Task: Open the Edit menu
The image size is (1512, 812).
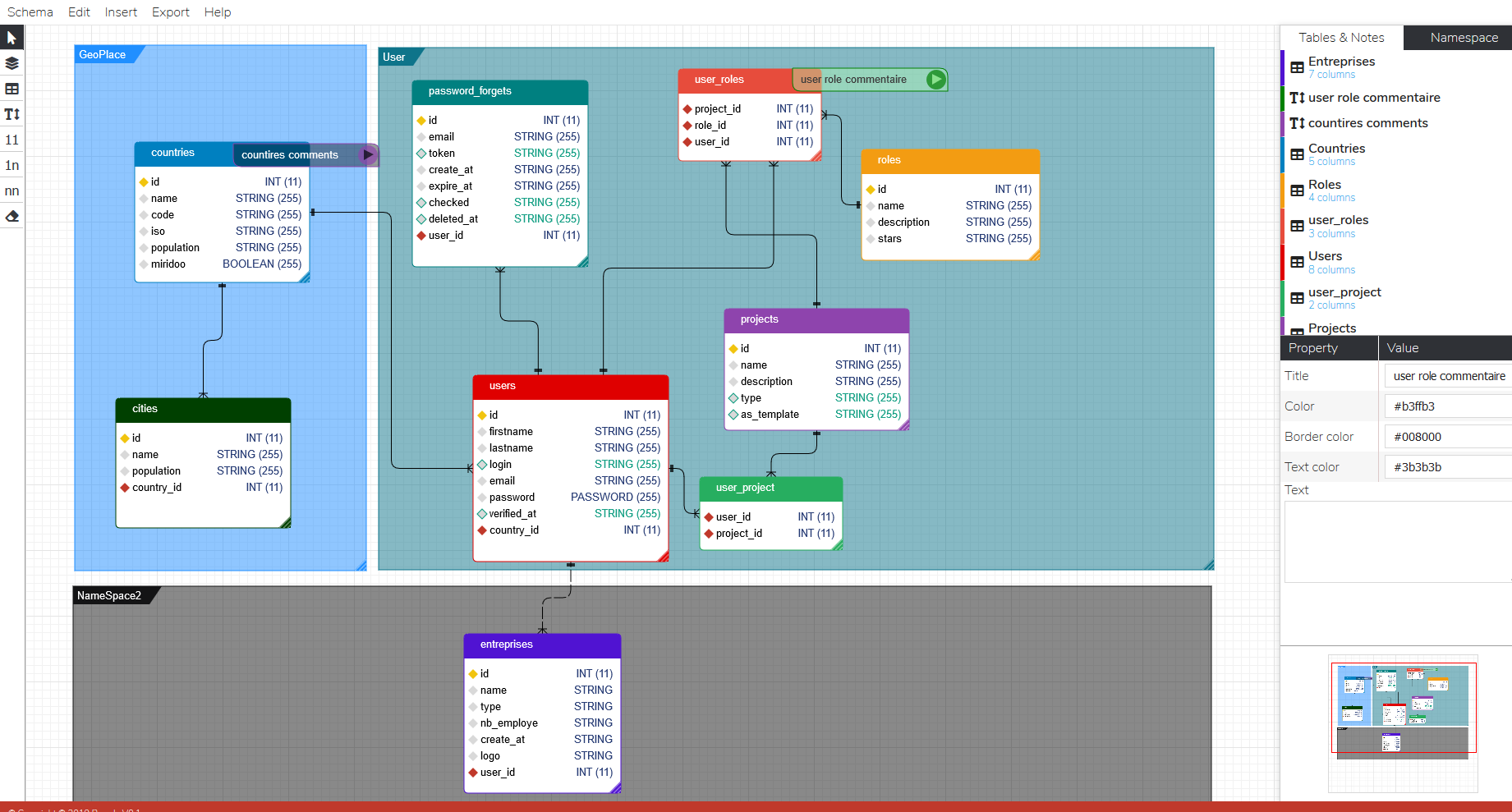Action: click(x=79, y=12)
